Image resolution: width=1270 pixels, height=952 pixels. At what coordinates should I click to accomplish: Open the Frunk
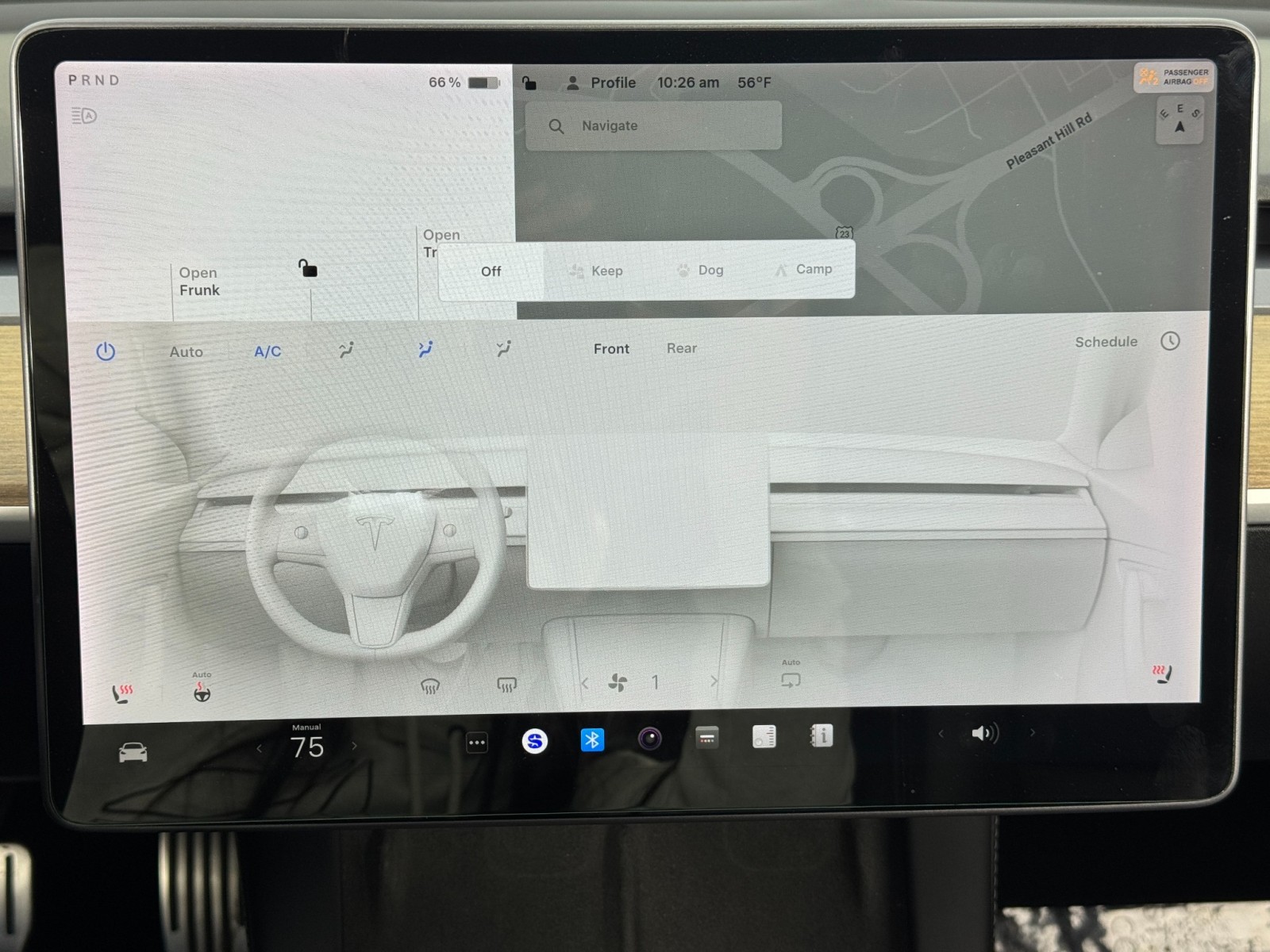tap(199, 282)
